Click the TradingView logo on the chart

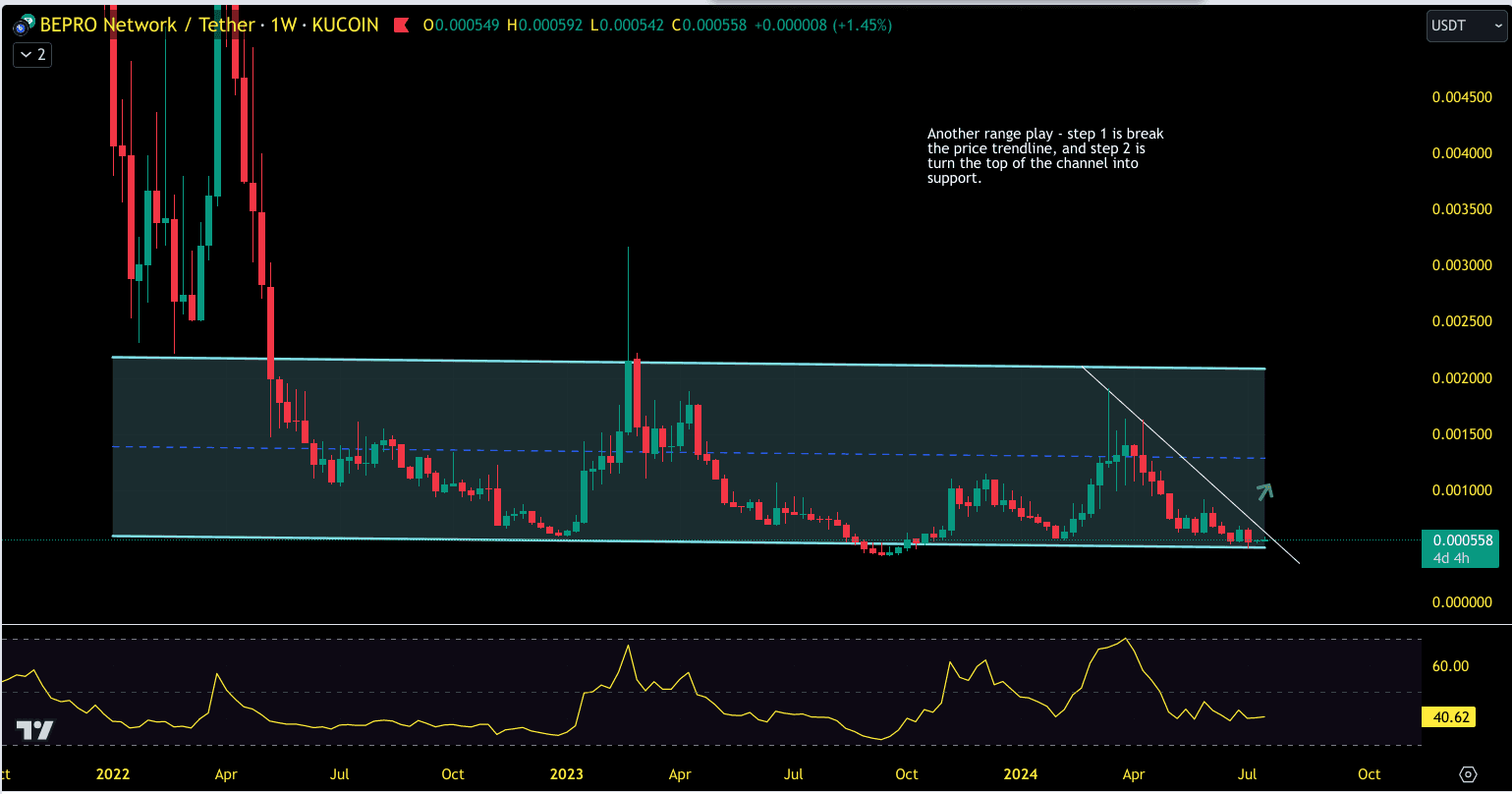click(34, 730)
